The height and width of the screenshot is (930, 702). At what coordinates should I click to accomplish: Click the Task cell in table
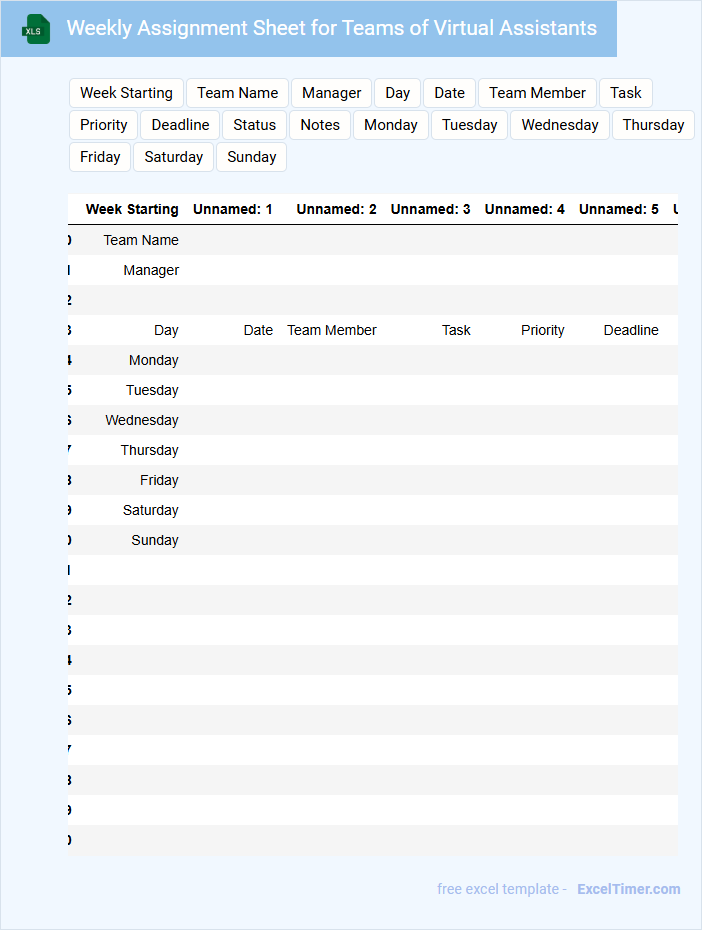[x=456, y=330]
